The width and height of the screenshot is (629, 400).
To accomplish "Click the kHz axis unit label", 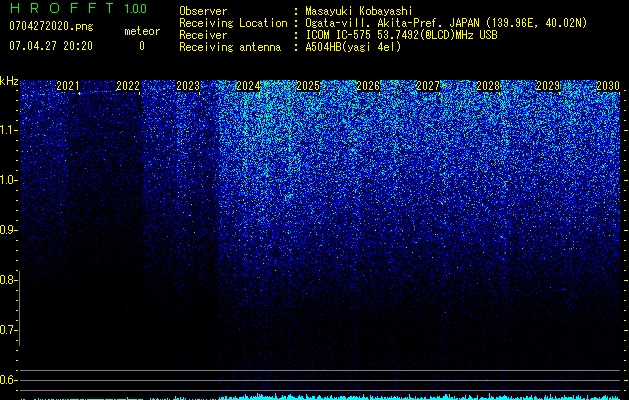I will click(x=9, y=81).
